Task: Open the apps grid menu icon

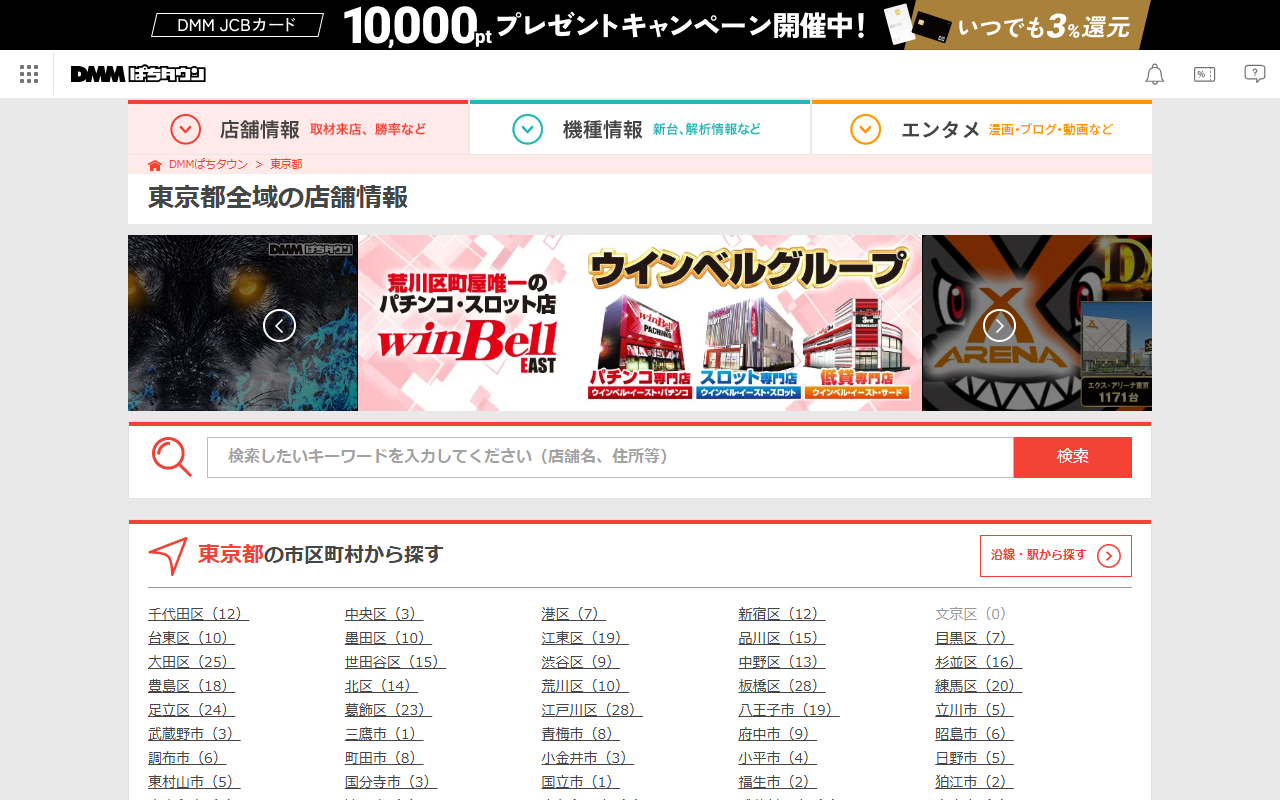Action: [29, 74]
